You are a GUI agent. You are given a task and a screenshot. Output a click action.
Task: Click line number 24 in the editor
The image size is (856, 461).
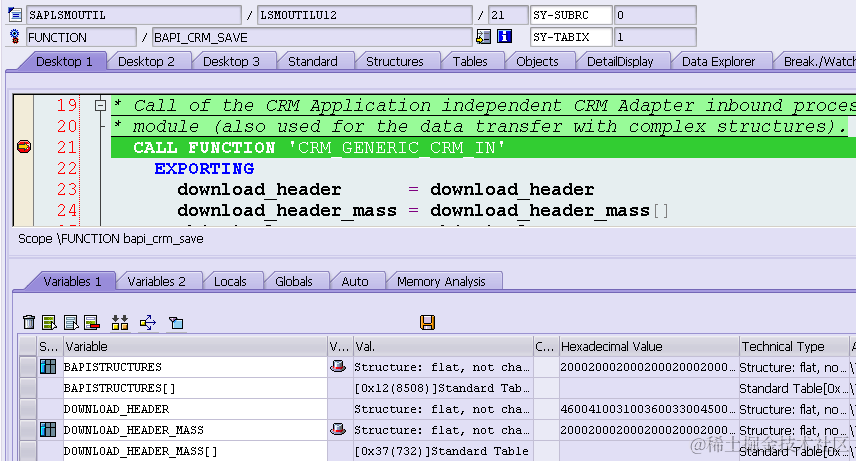tap(68, 210)
